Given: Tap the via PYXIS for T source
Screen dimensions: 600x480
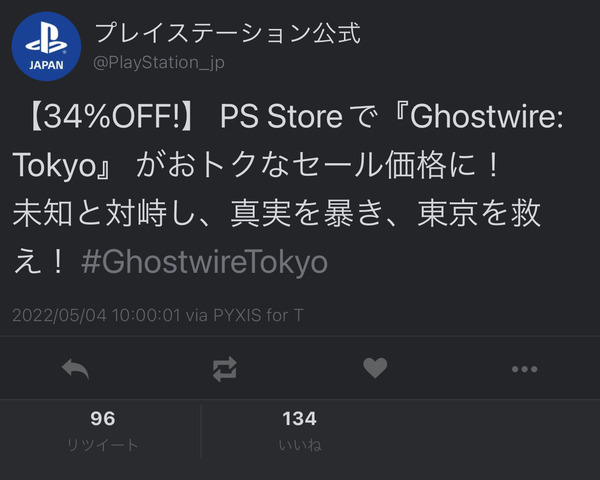Looking at the screenshot, I should coord(245,315).
